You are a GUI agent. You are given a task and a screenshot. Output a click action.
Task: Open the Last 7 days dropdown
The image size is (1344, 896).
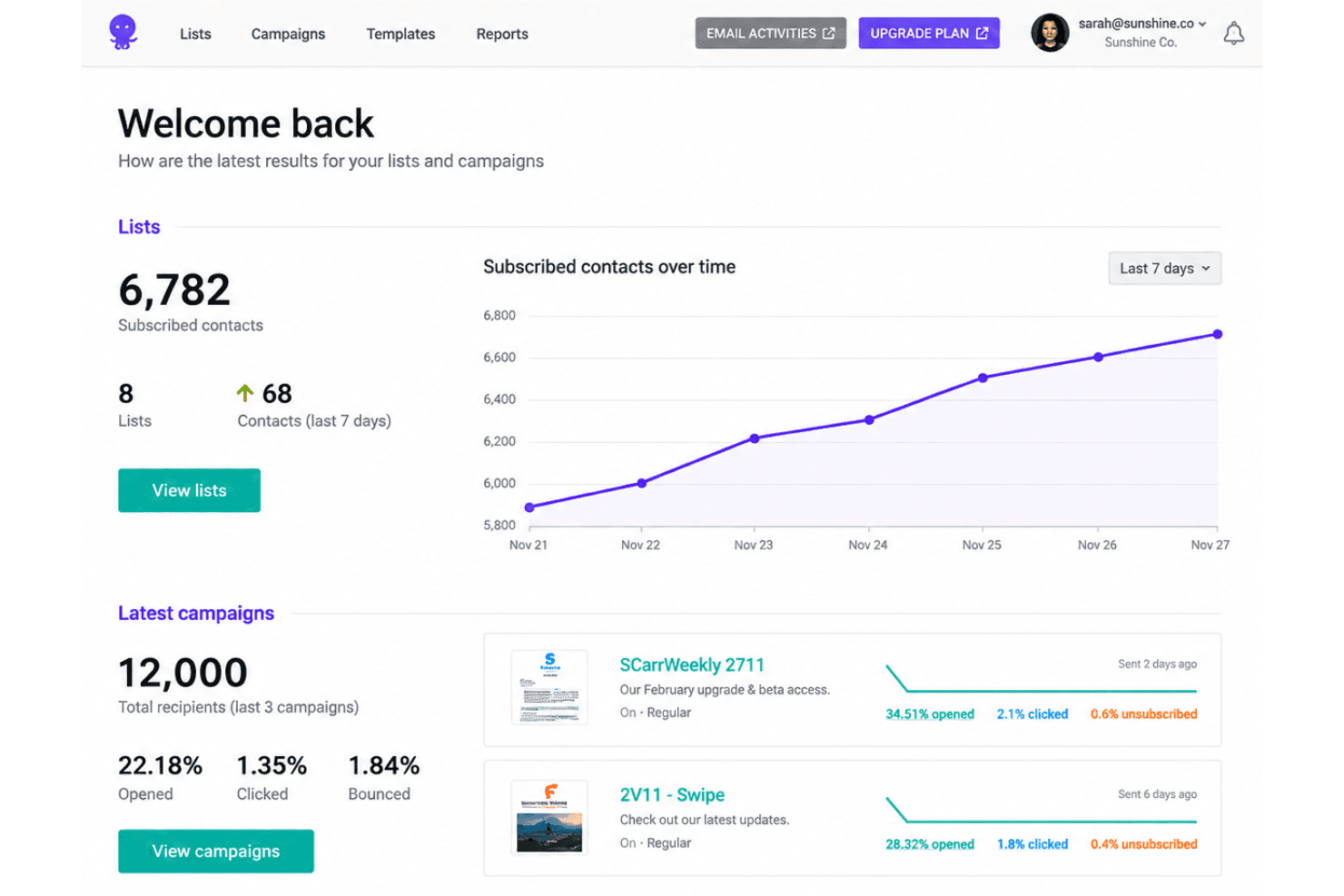pos(1165,268)
